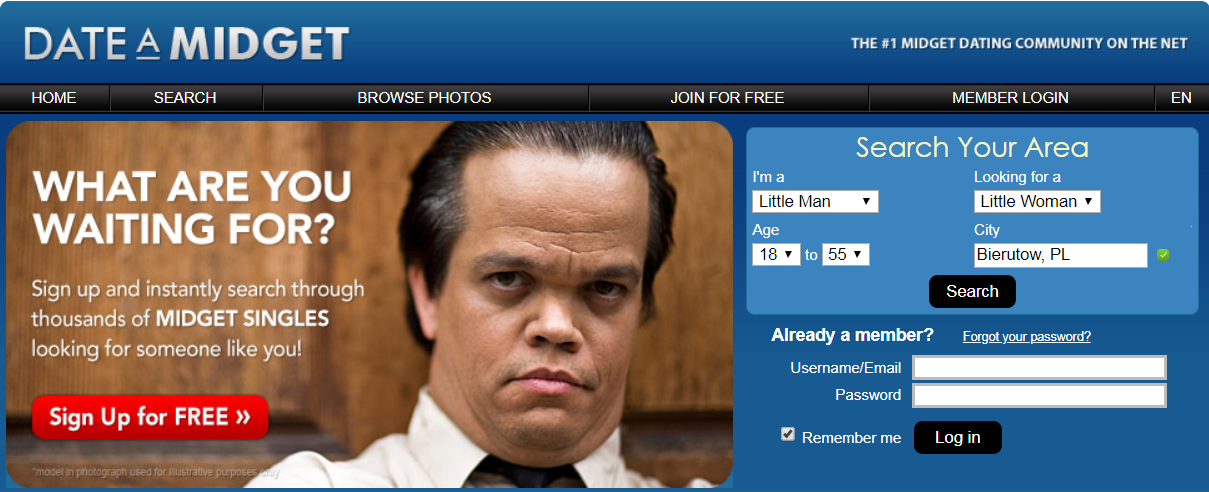Click the black Search button
Screen dimensions: 1209x492
click(972, 291)
